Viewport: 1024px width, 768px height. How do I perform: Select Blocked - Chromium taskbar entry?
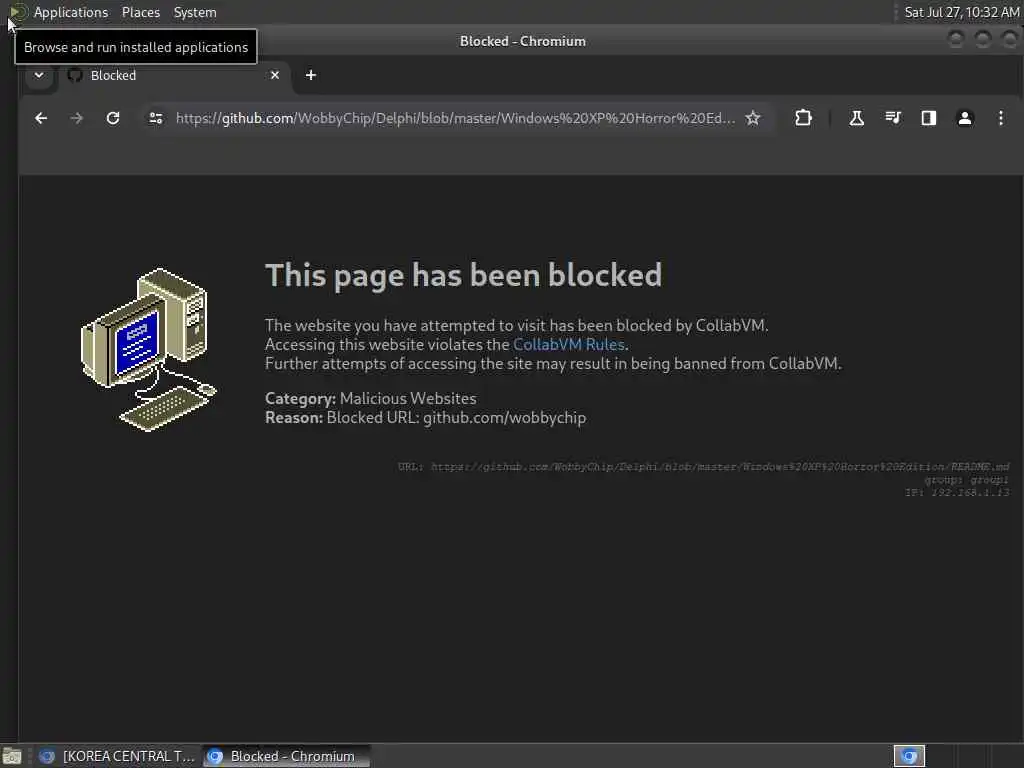coord(286,756)
